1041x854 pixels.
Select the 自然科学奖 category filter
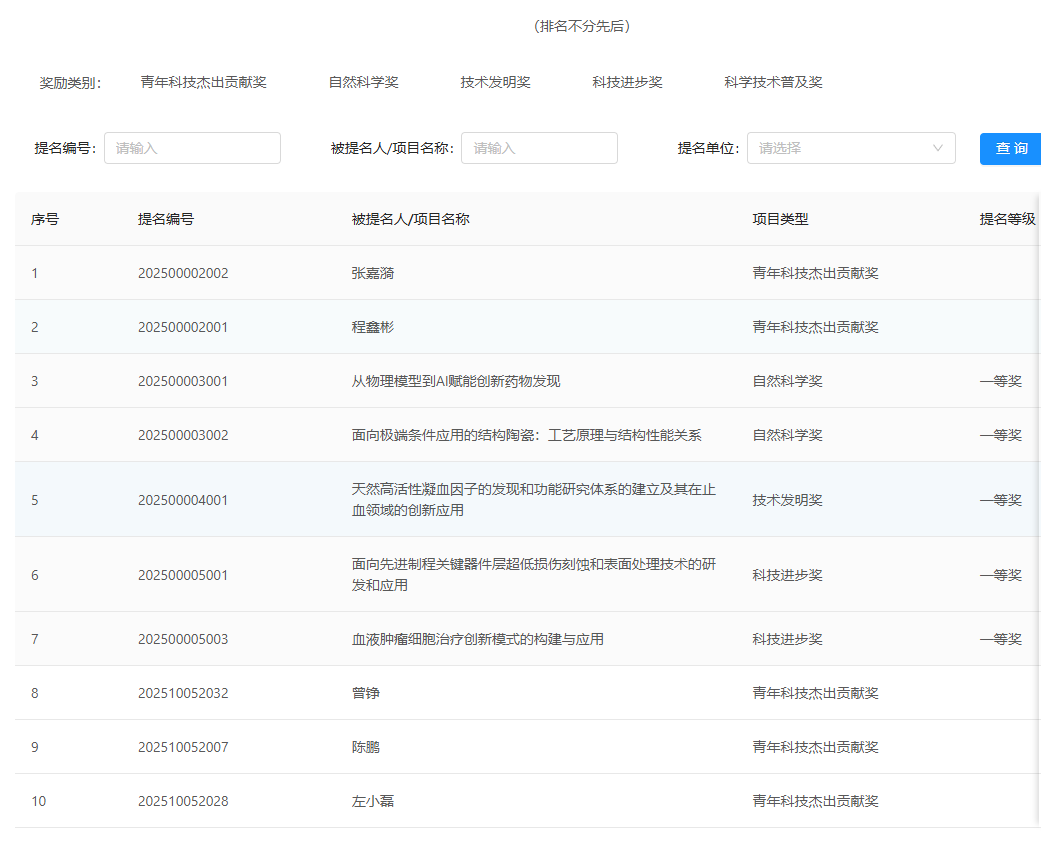362,83
